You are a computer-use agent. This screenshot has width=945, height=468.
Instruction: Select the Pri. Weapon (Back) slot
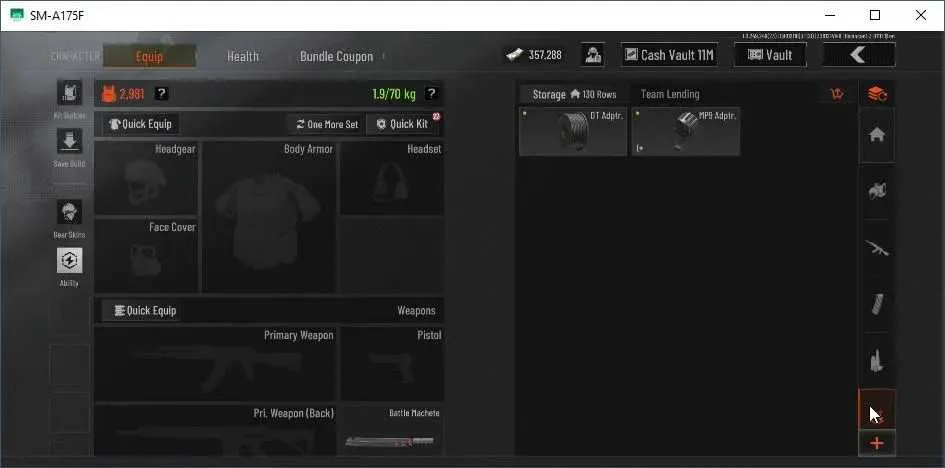tap(216, 430)
